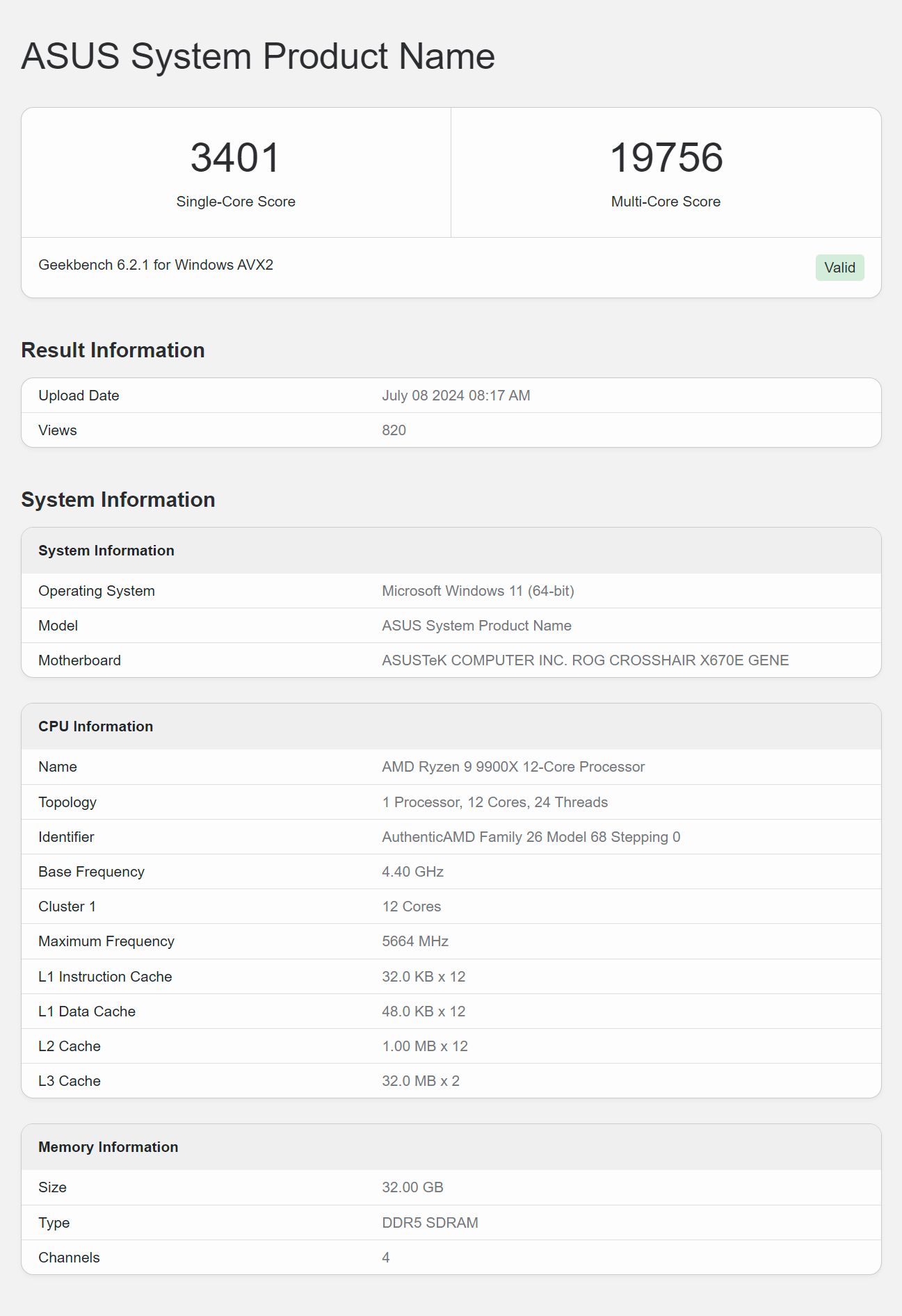
Task: Click the memory 'Type' row label
Action: point(54,1223)
